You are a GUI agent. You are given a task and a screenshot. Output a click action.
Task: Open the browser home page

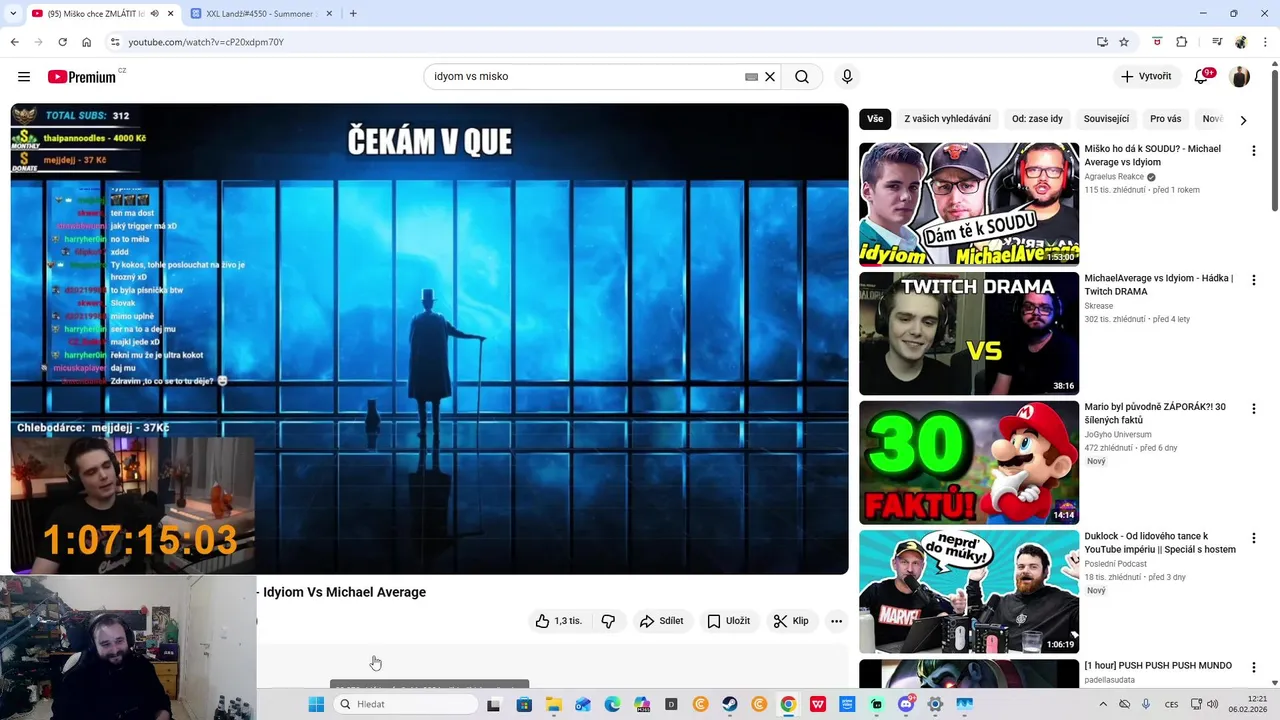pyautogui.click(x=86, y=42)
